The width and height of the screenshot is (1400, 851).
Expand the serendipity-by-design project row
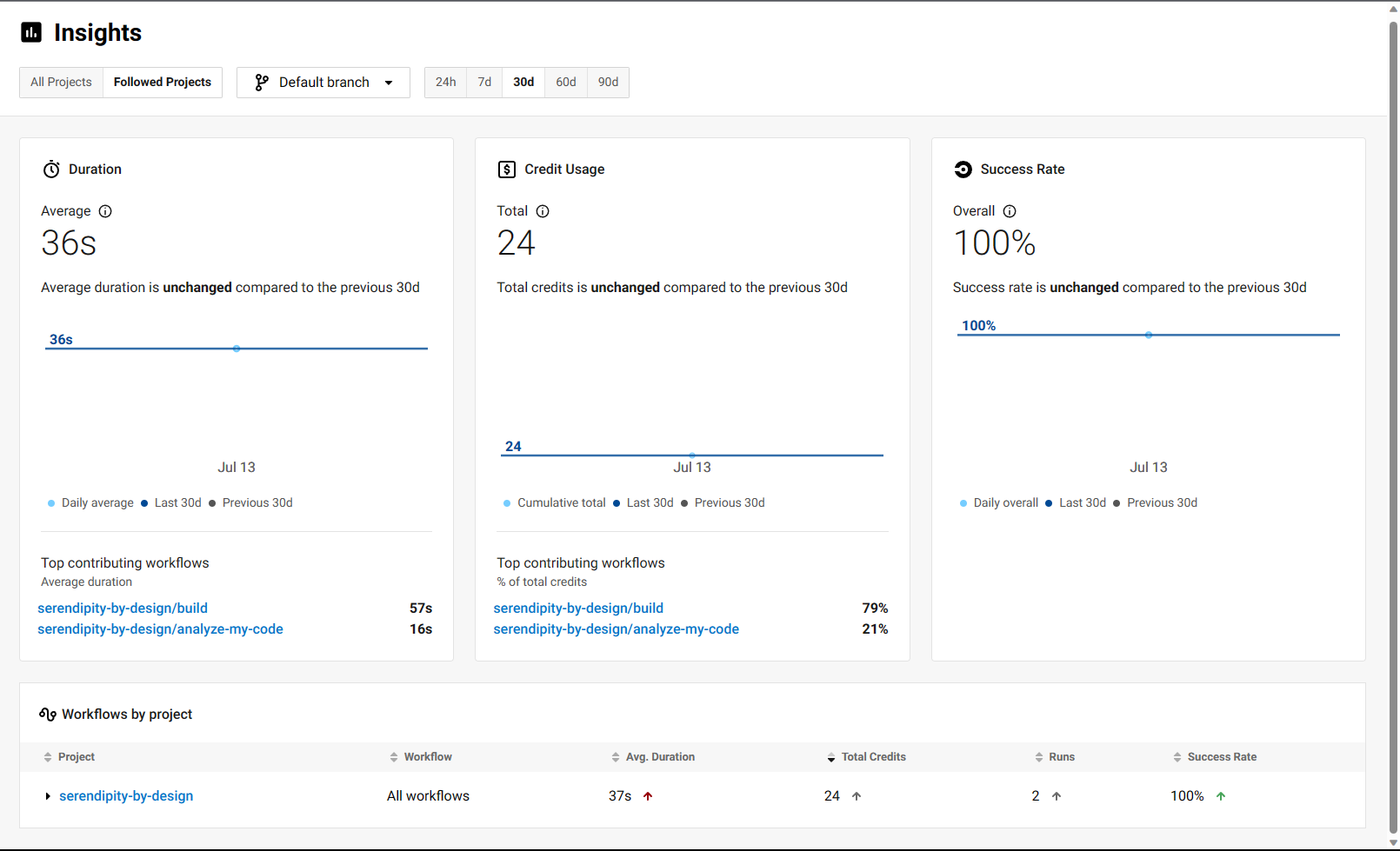click(48, 796)
